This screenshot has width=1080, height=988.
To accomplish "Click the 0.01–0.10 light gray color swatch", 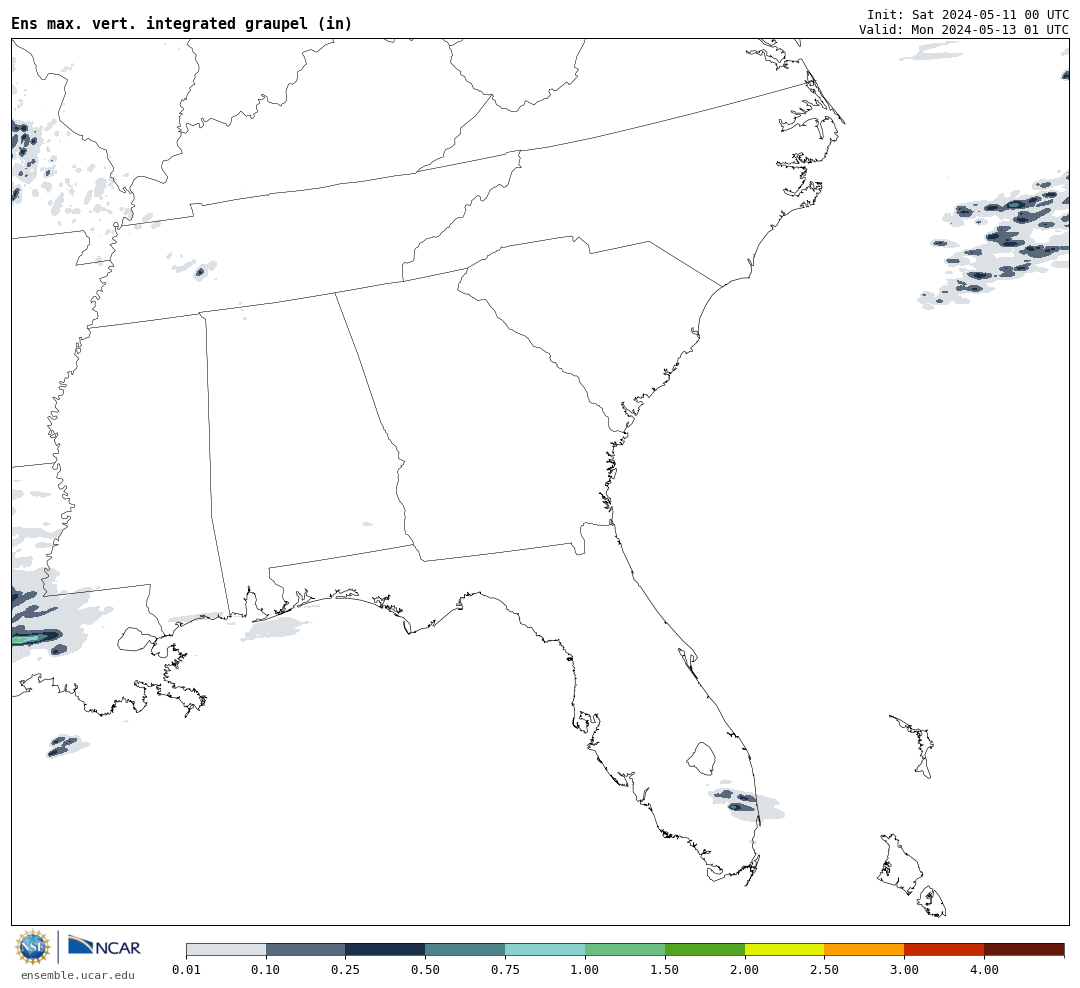I will coord(226,950).
